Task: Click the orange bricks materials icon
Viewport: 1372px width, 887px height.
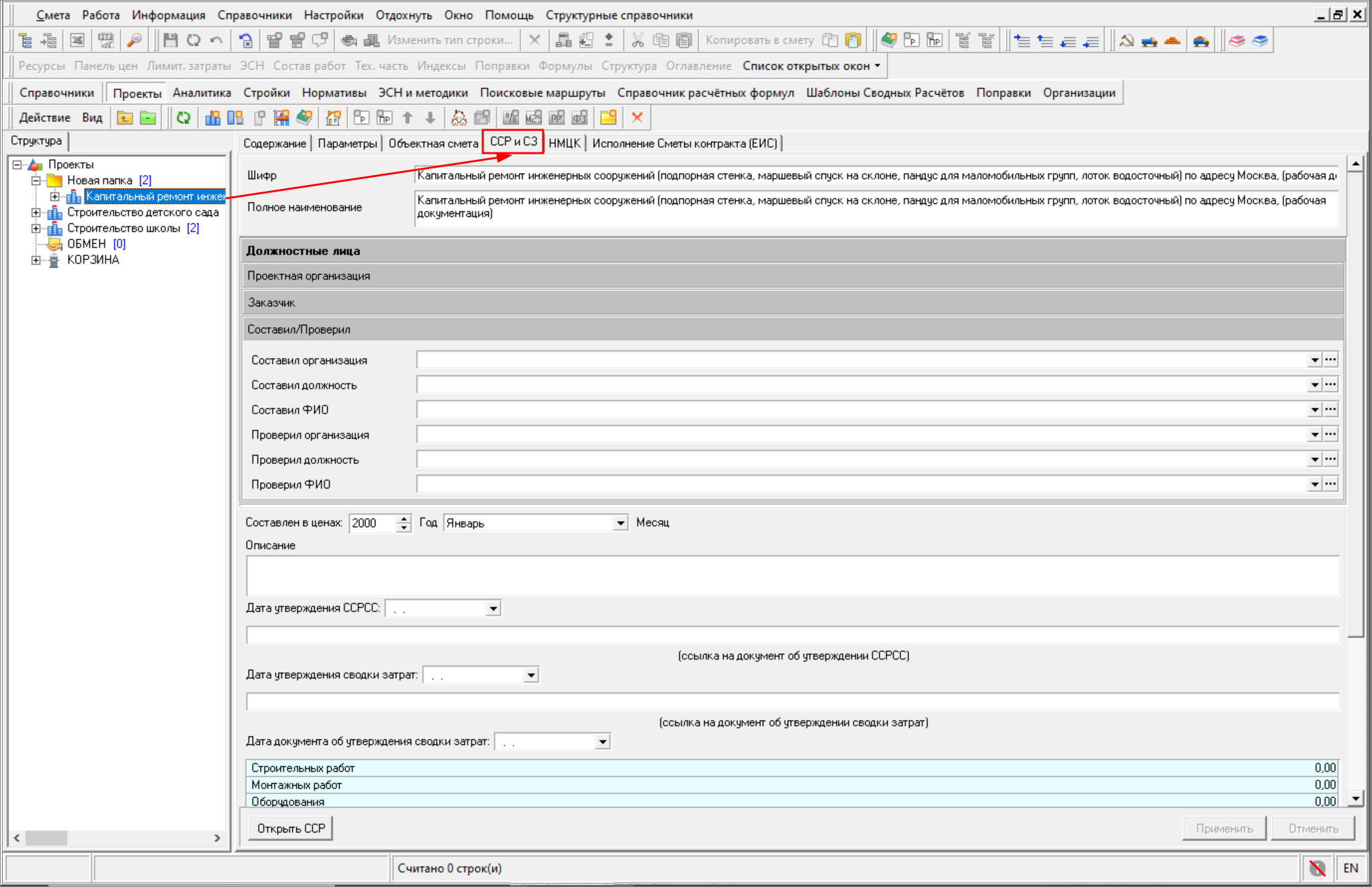Action: coord(1172,40)
